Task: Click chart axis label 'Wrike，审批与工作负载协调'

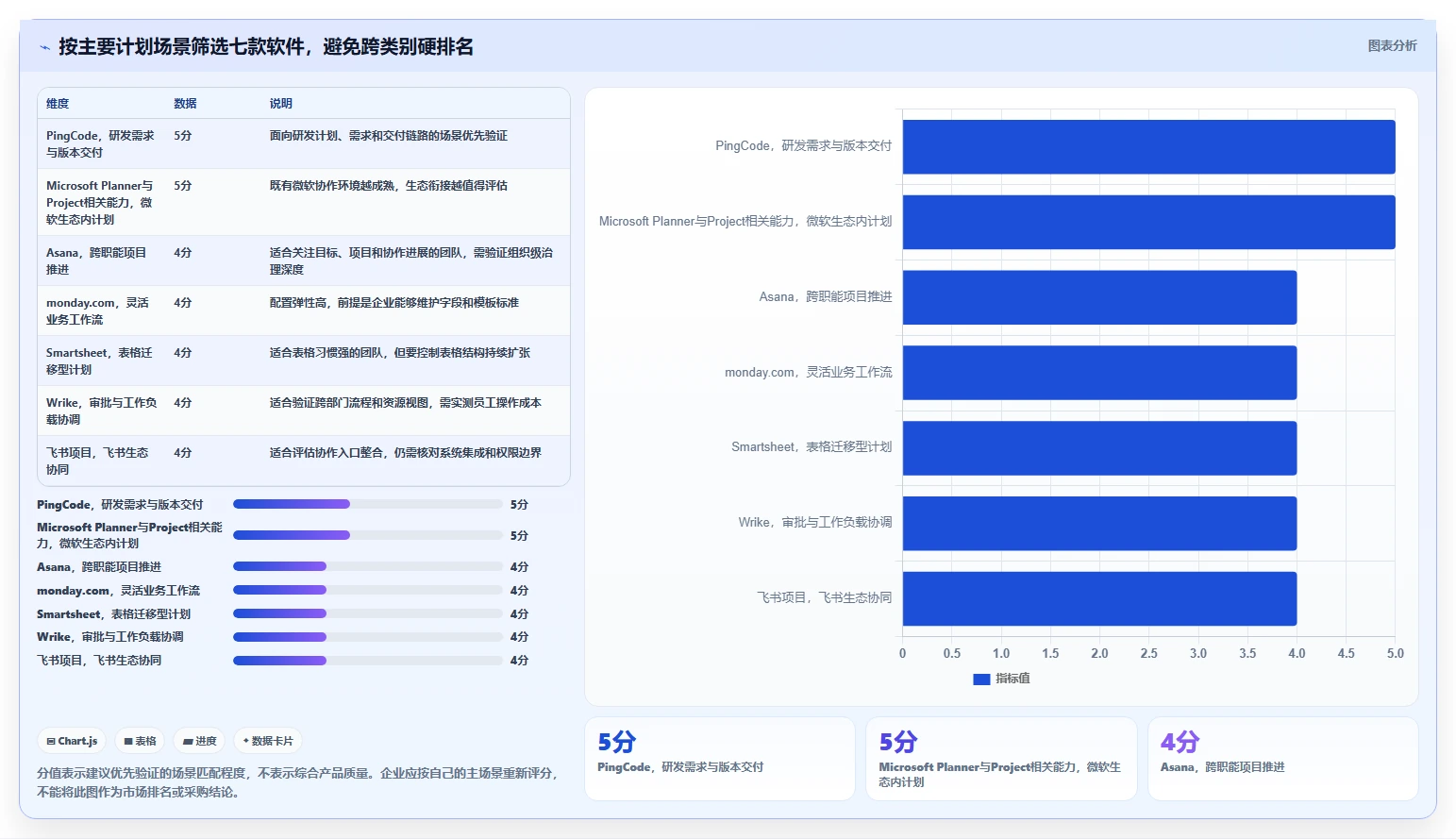Action: [815, 523]
